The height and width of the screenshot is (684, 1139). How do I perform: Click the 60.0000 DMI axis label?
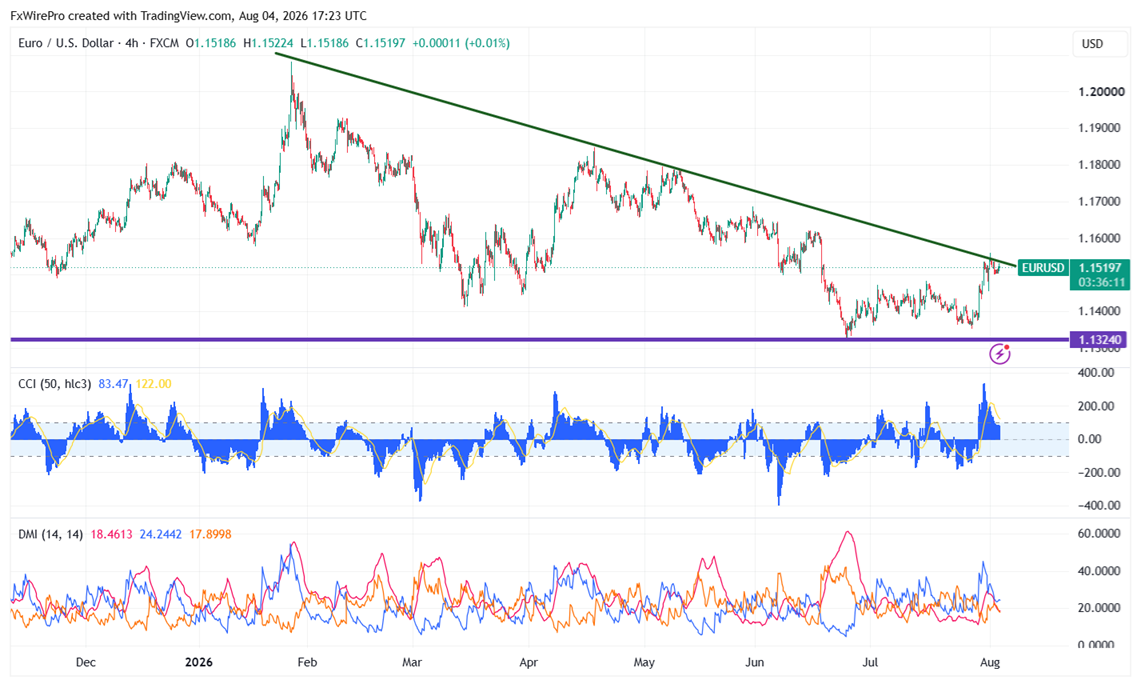[1100, 534]
